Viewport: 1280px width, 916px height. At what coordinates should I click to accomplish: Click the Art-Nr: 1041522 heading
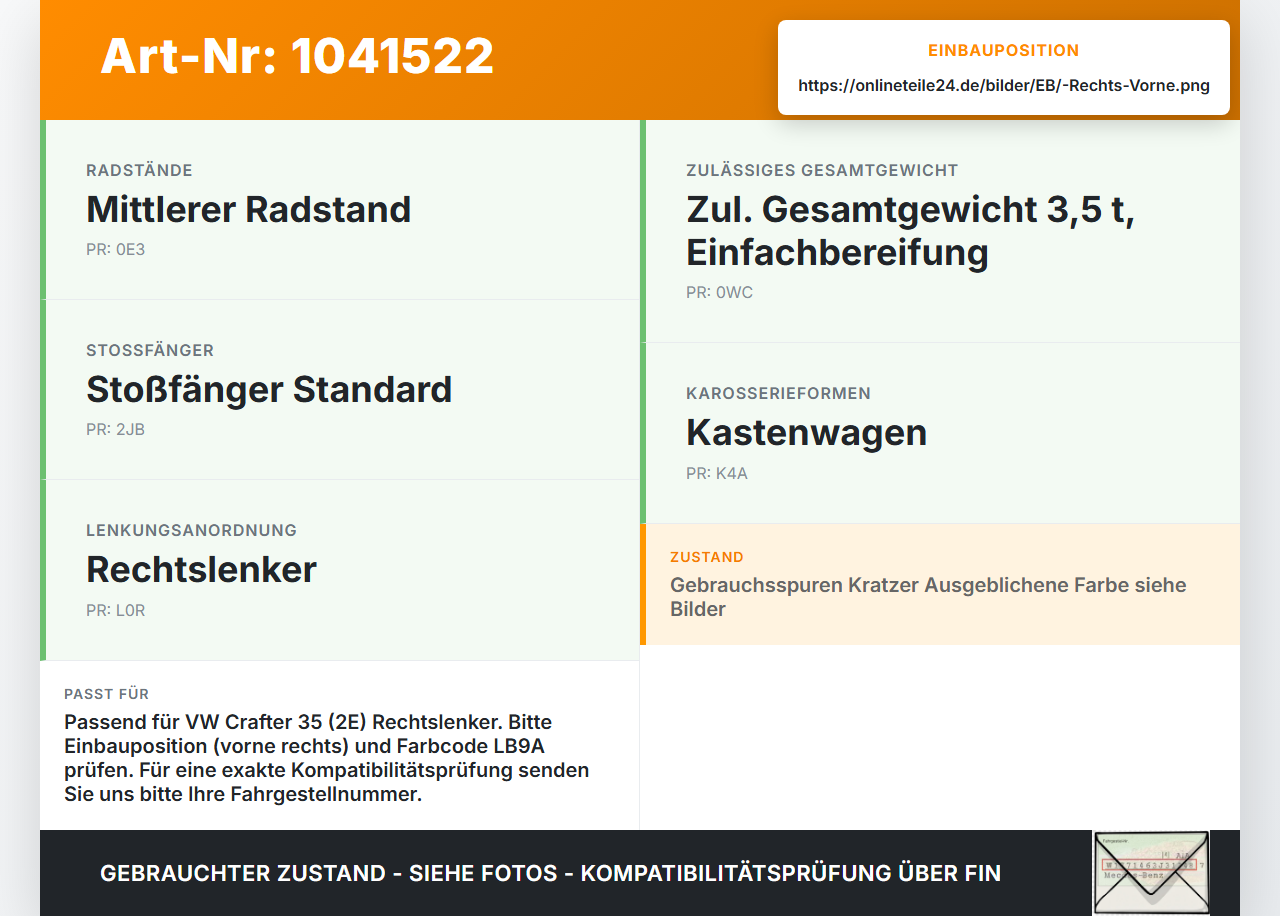[297, 56]
